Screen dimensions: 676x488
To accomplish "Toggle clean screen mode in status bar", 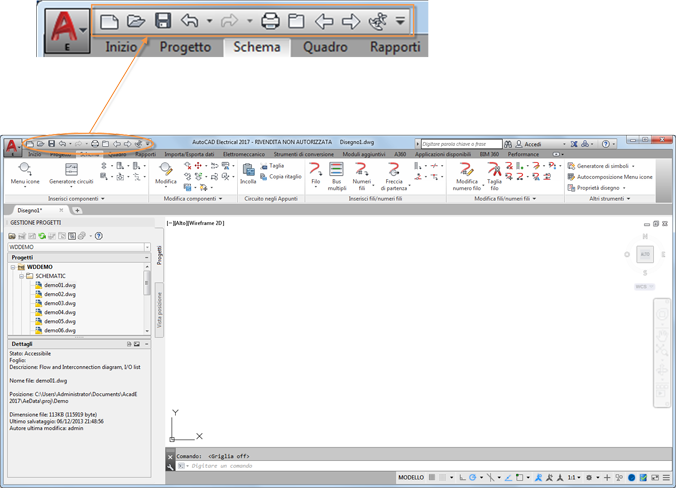I will (655, 477).
